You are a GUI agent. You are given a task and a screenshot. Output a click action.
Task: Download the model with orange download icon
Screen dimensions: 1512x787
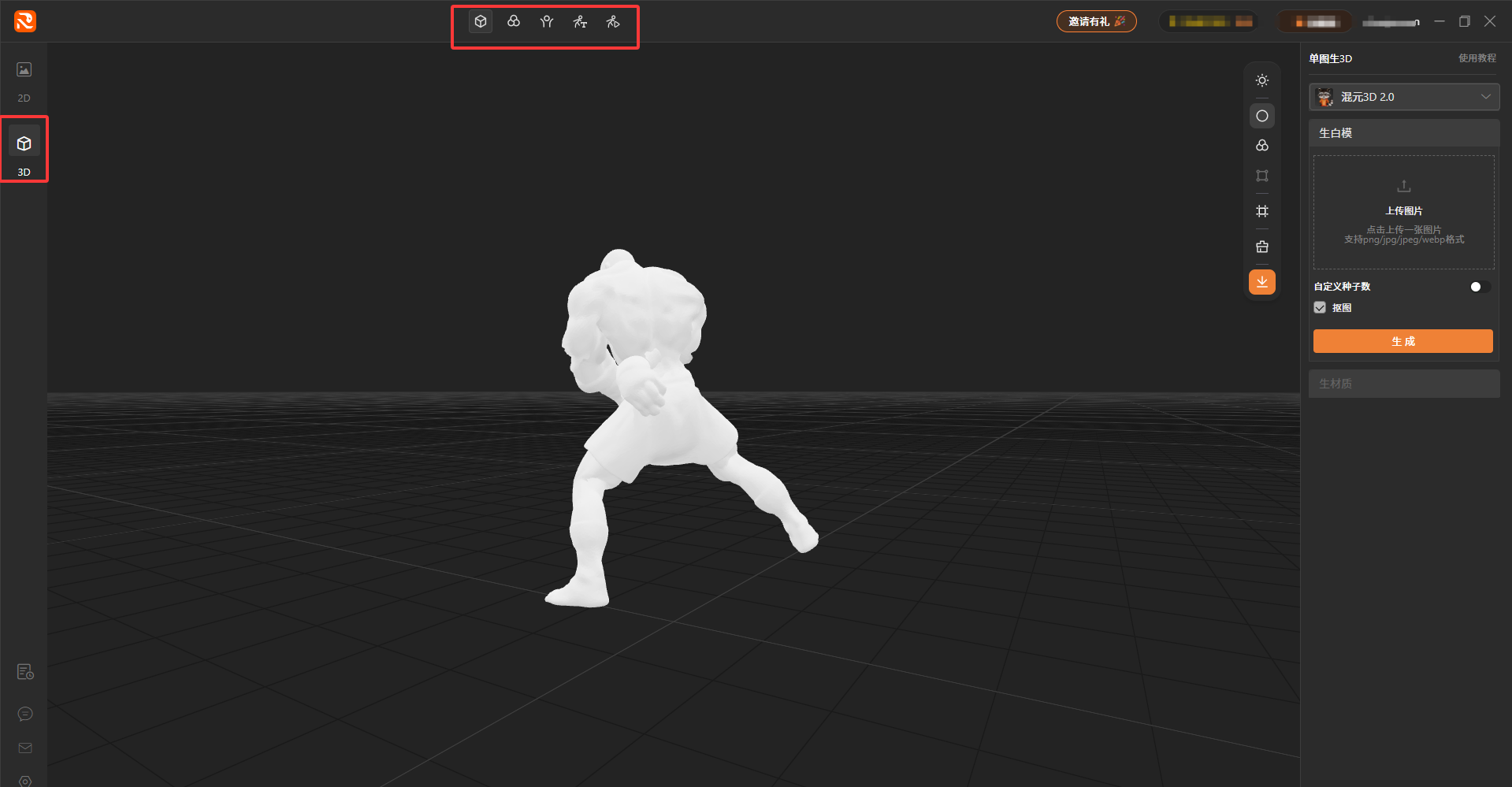click(1262, 282)
